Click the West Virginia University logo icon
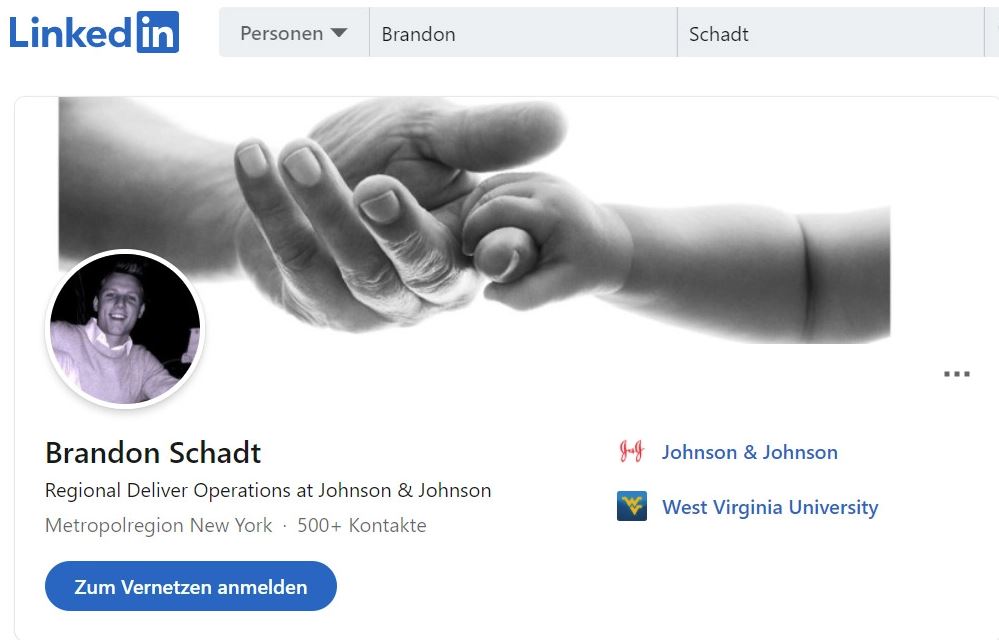This screenshot has height=640, width=999. (x=631, y=506)
